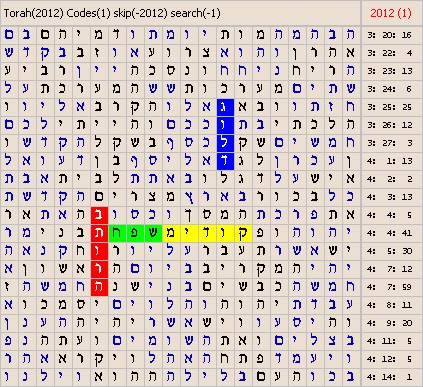The width and height of the screenshot is (423, 387).
Task: Select verse reference '4: 12: 5'
Action: click(390, 359)
